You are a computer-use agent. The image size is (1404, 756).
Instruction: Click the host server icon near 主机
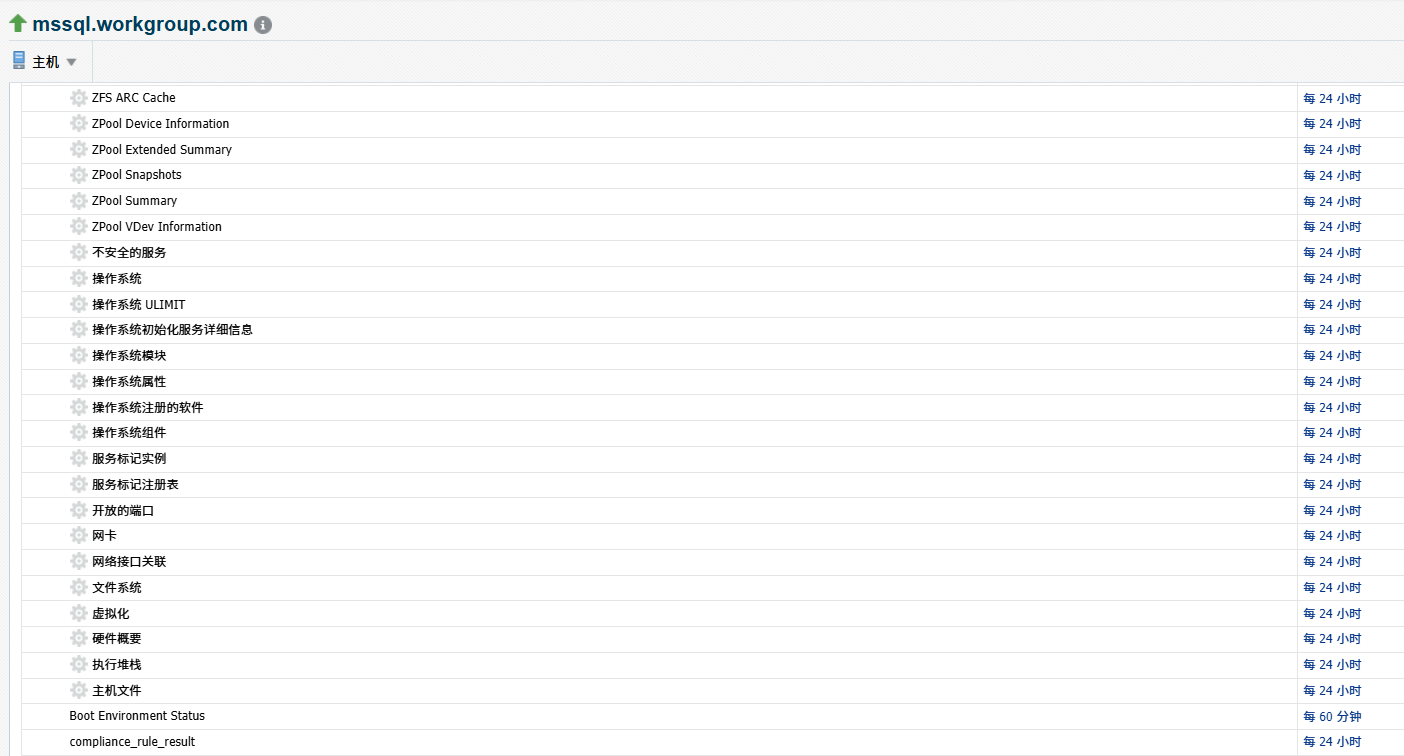[x=19, y=60]
